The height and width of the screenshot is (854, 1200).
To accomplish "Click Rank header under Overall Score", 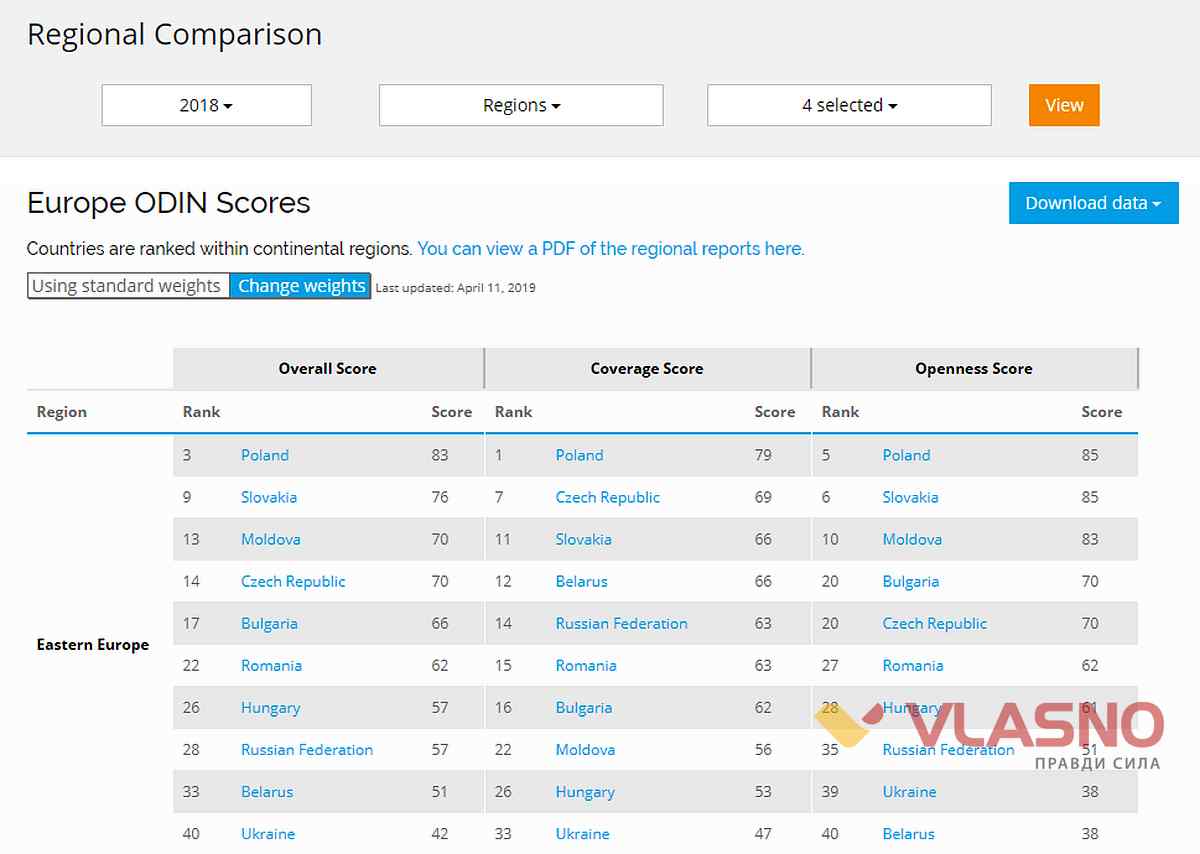I will 201,412.
